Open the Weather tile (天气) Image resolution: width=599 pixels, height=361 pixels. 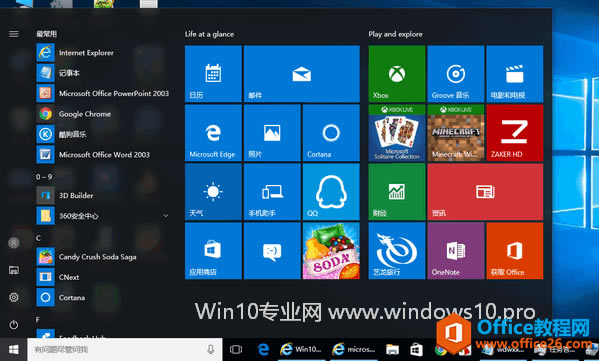(213, 192)
